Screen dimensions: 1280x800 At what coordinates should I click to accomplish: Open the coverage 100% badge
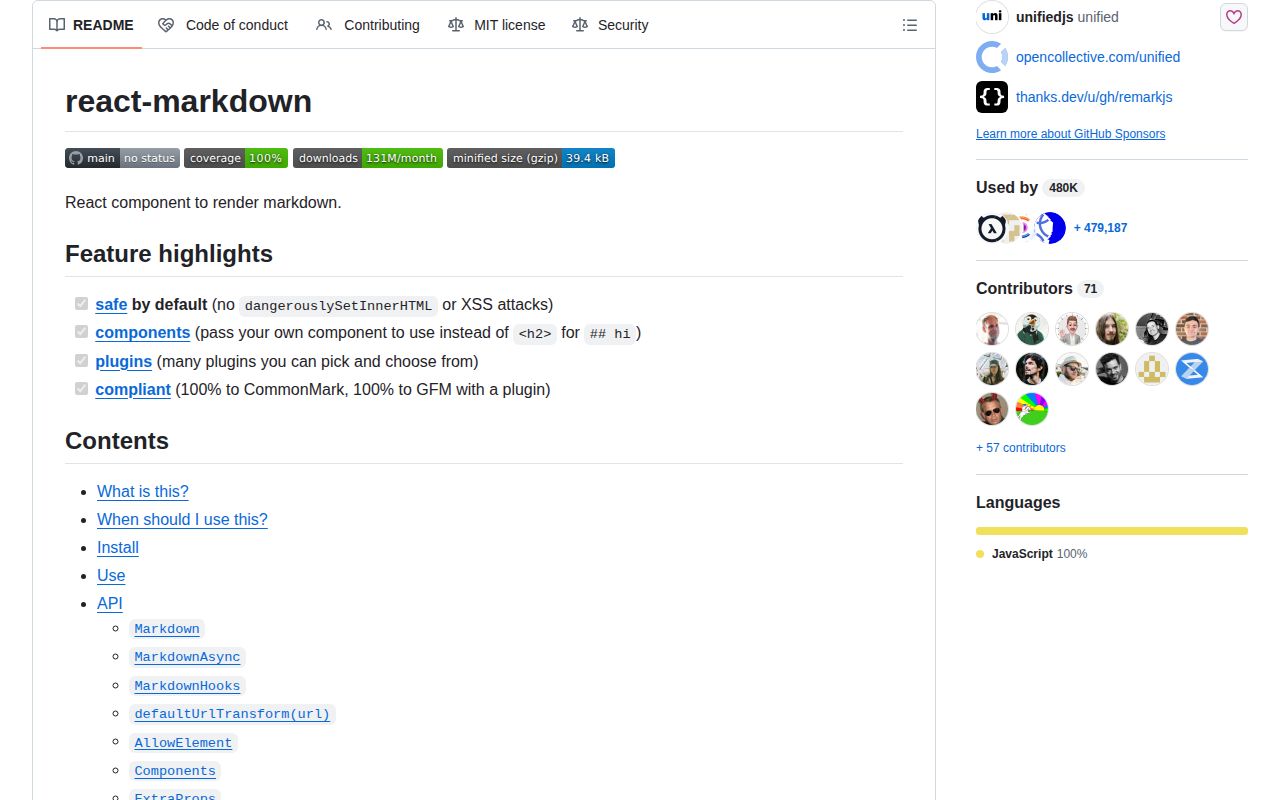(x=236, y=158)
